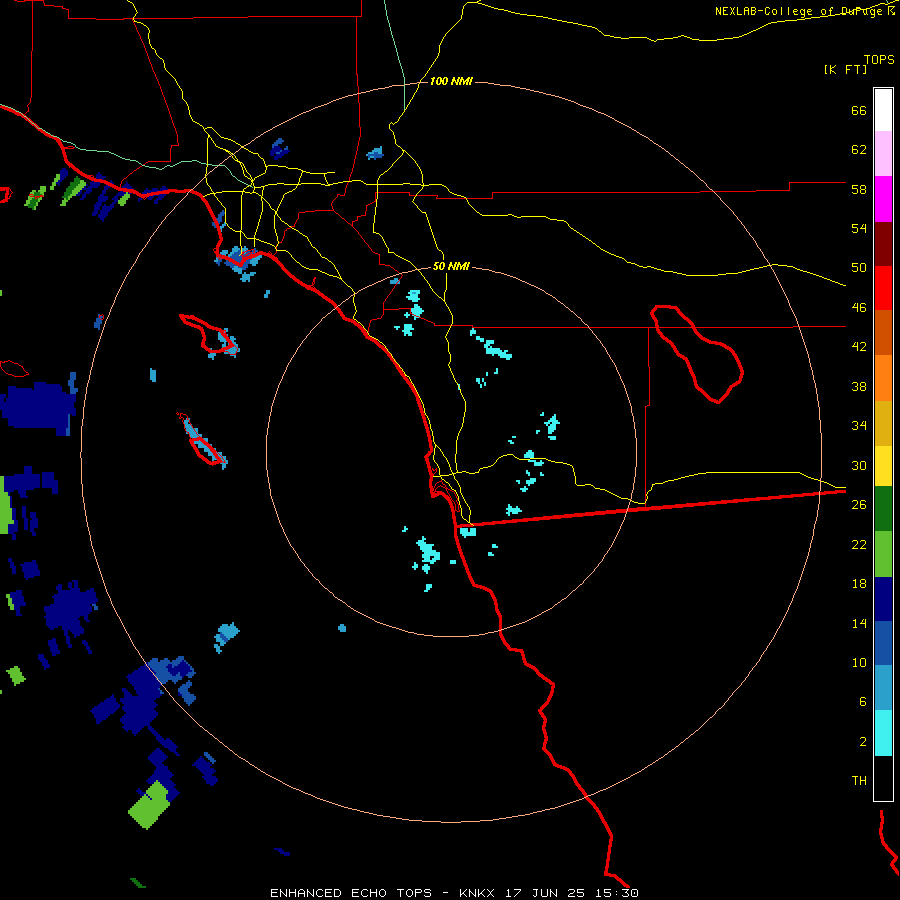900x900 pixels.
Task: Click the large light green echo at bottom left
Action: (x=149, y=805)
